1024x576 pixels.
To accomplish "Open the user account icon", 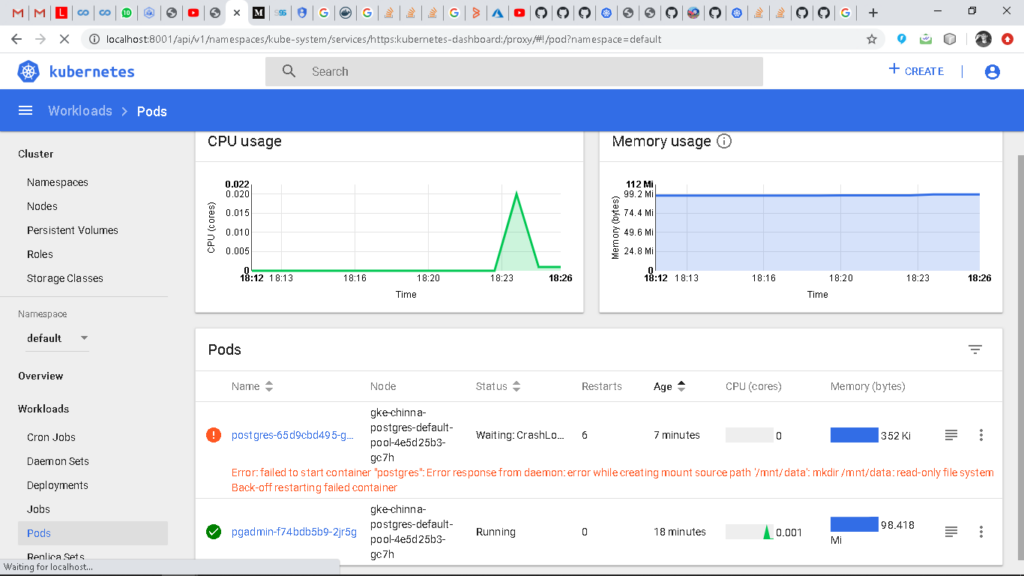I will point(992,71).
